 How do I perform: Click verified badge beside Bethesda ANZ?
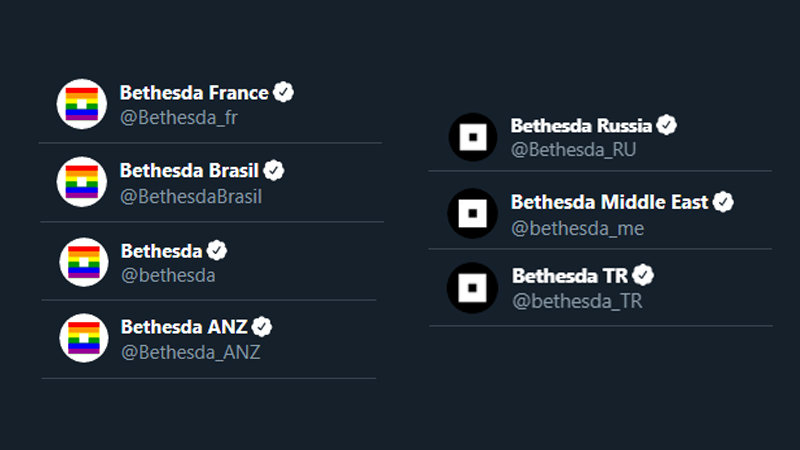click(x=262, y=326)
